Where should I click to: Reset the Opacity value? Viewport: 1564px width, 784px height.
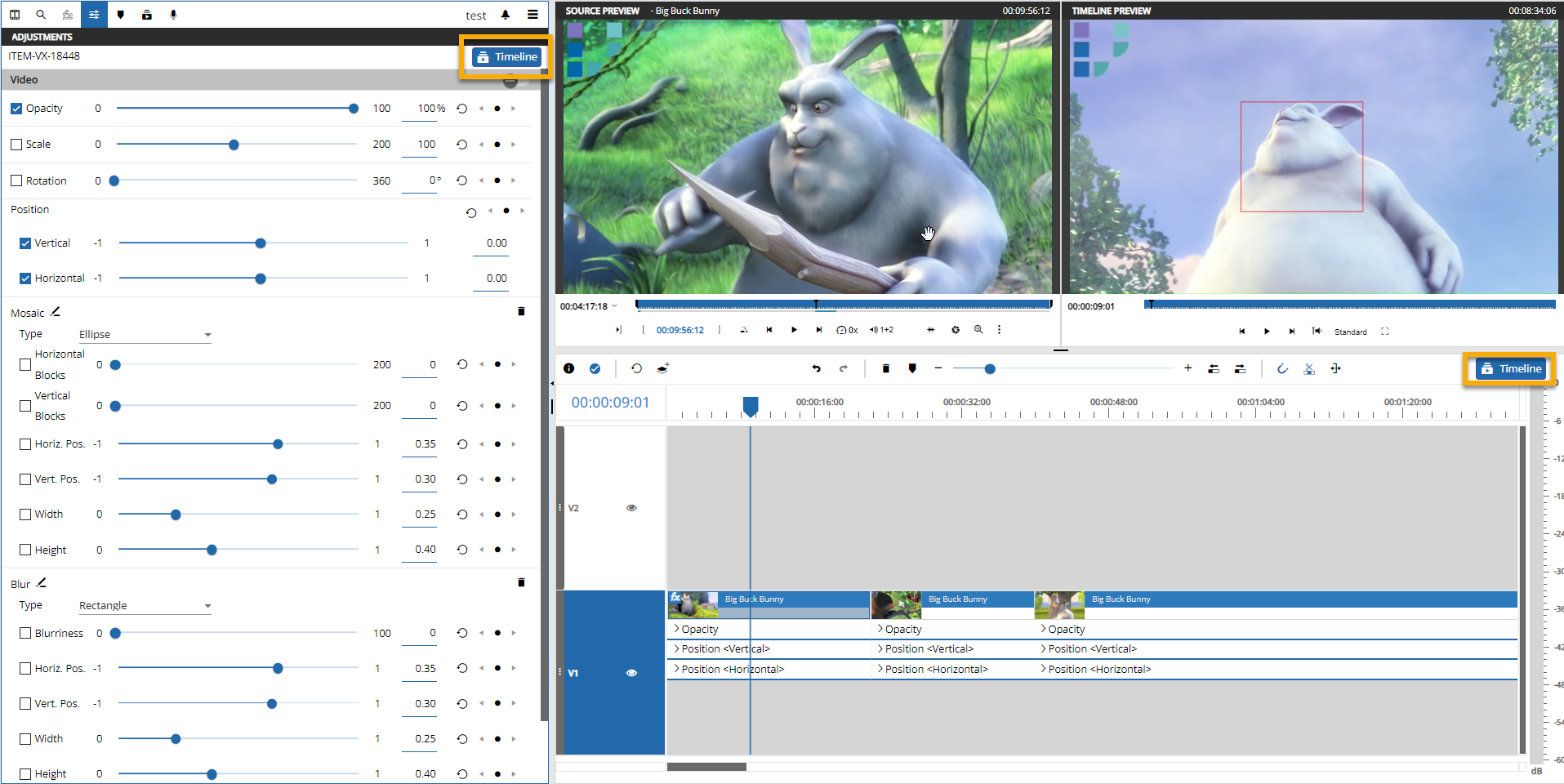point(462,109)
